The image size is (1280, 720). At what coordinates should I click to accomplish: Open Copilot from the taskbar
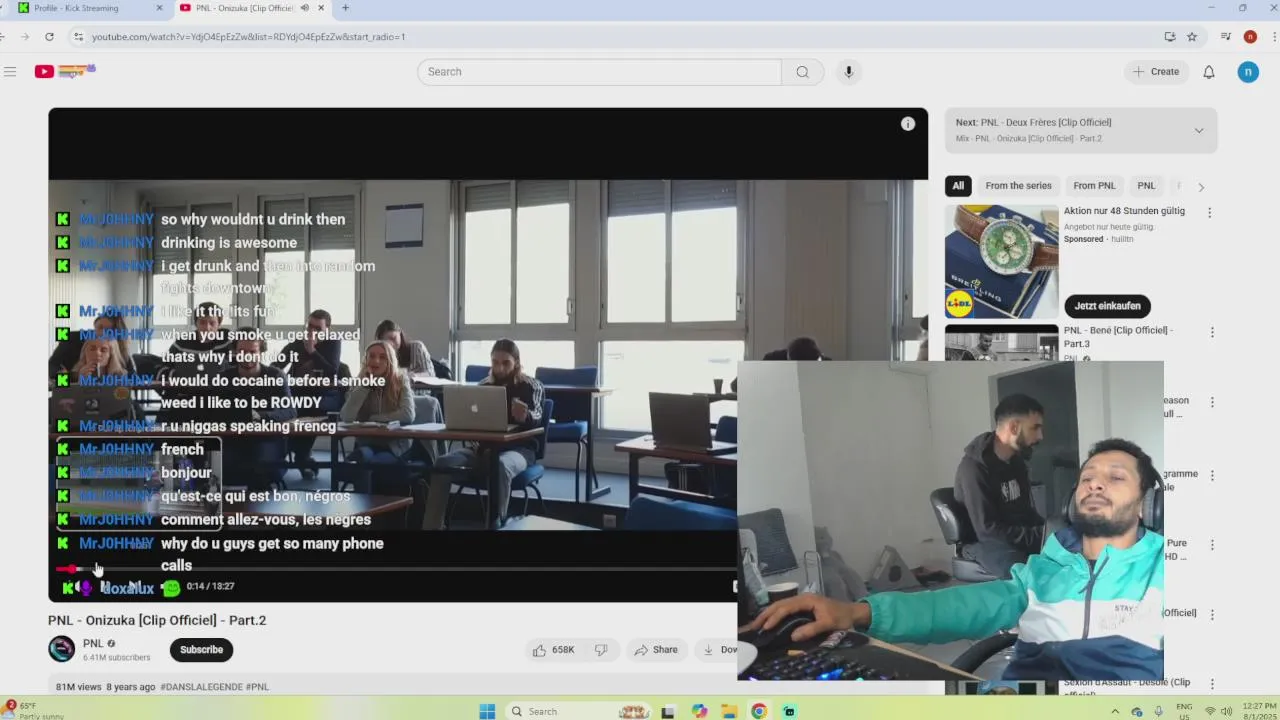(699, 711)
